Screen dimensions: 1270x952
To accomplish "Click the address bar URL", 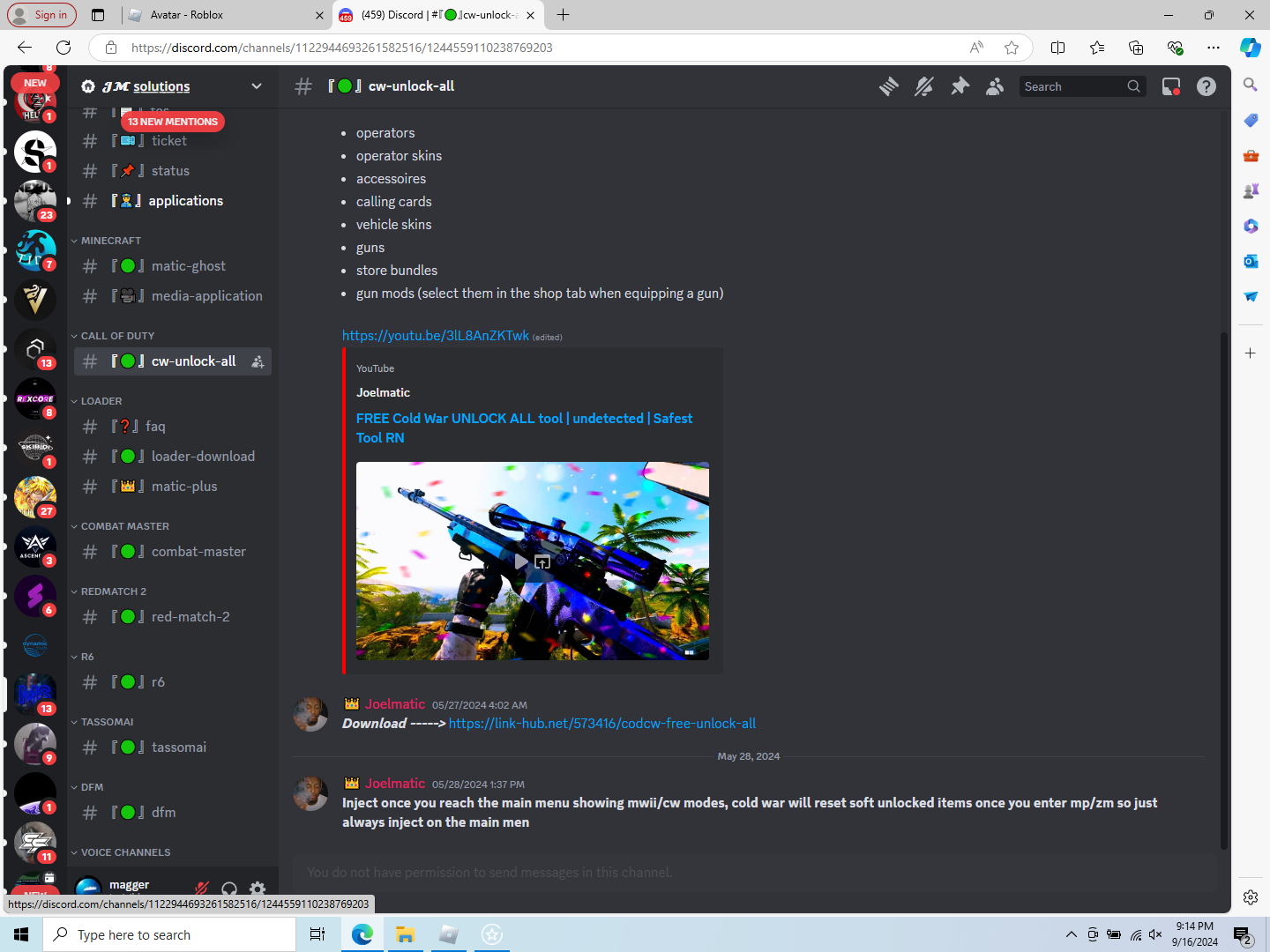I will point(342,48).
